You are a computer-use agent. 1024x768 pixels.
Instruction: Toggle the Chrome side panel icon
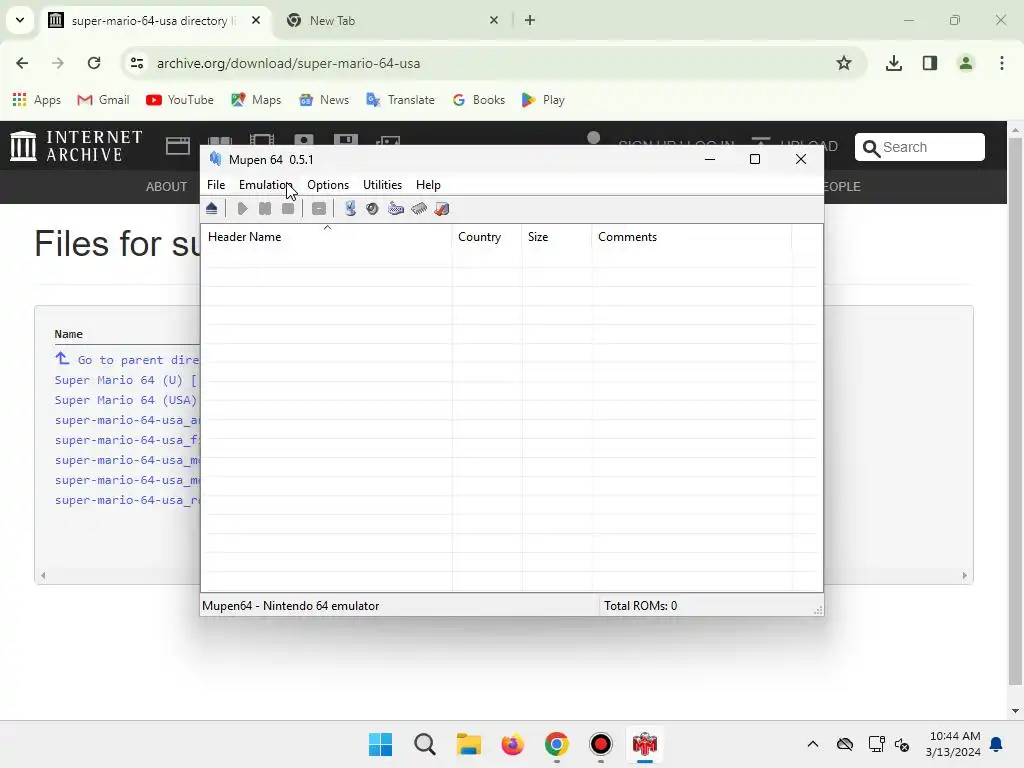[930, 63]
